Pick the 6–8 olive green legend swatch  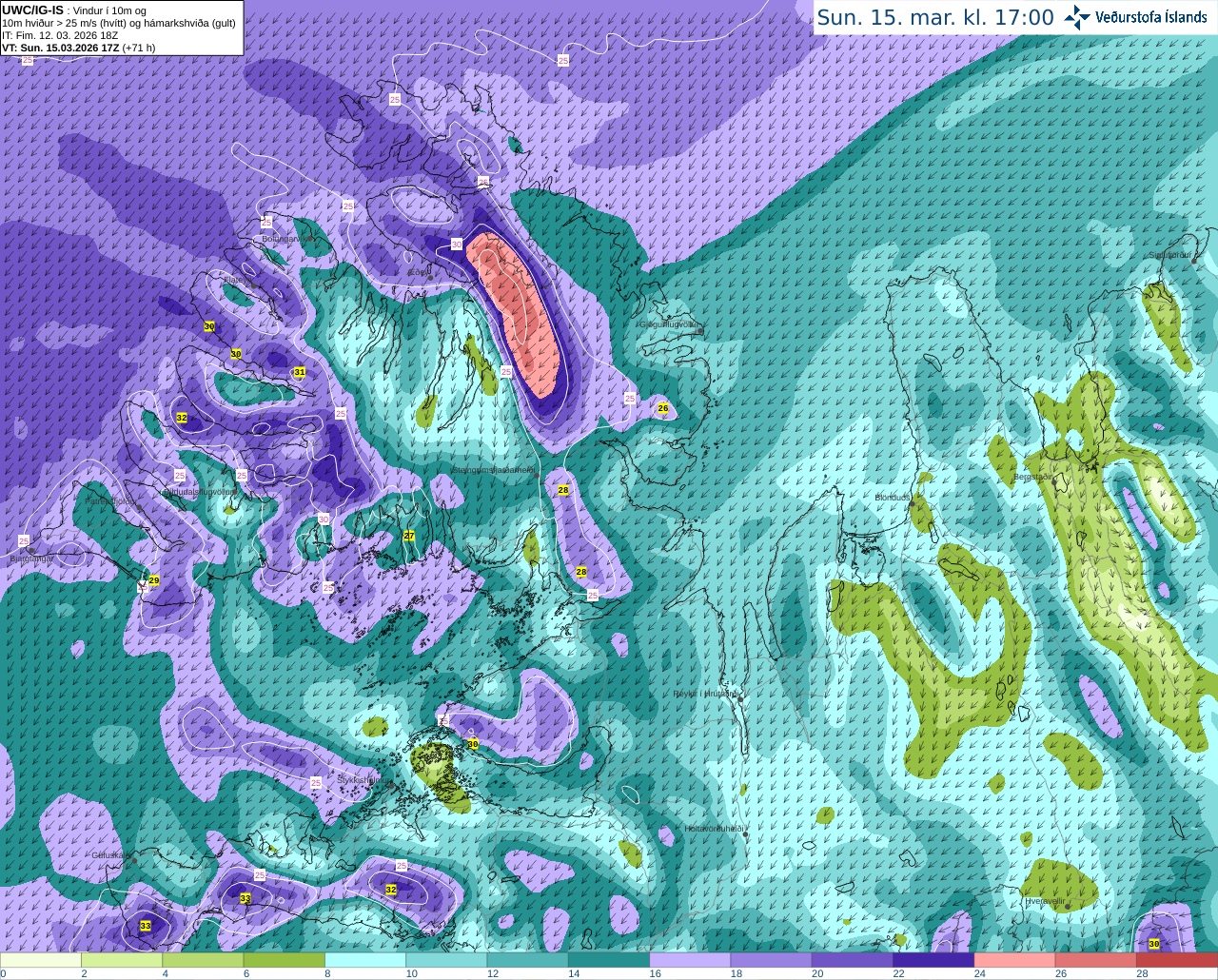pyautogui.click(x=285, y=960)
